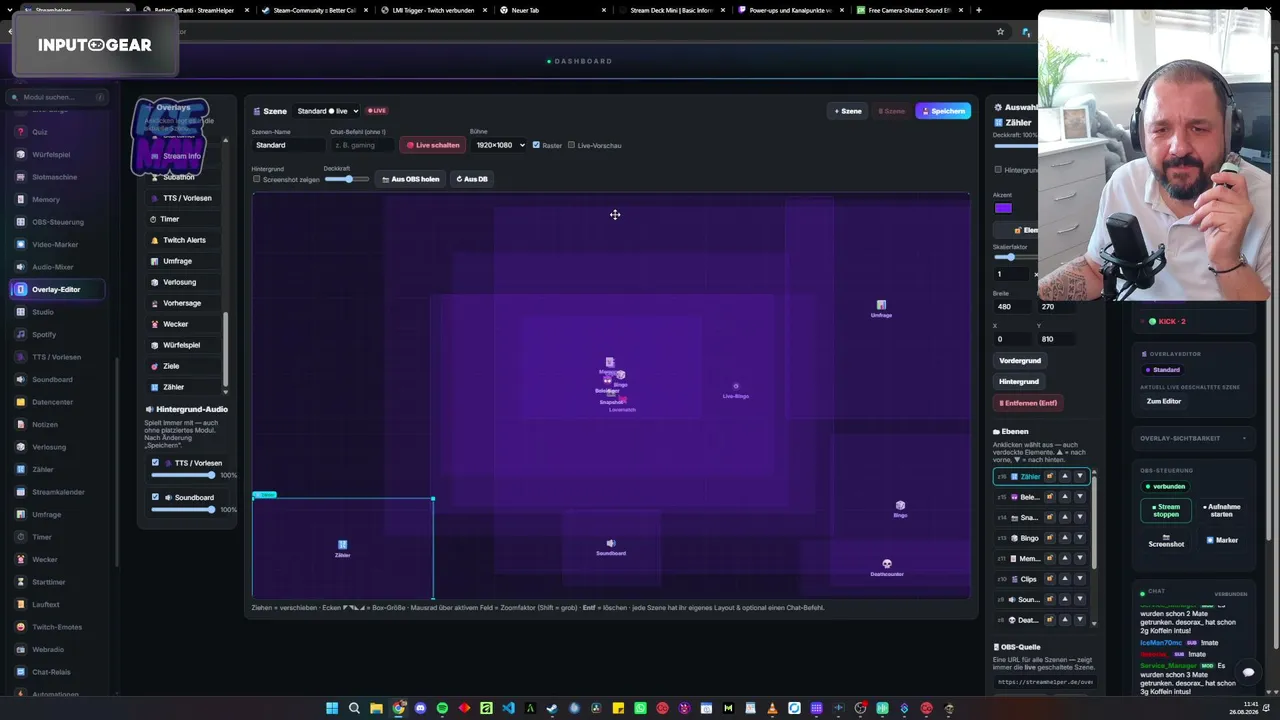
Task: Select the Umfrage module on the canvas
Action: [x=881, y=308]
